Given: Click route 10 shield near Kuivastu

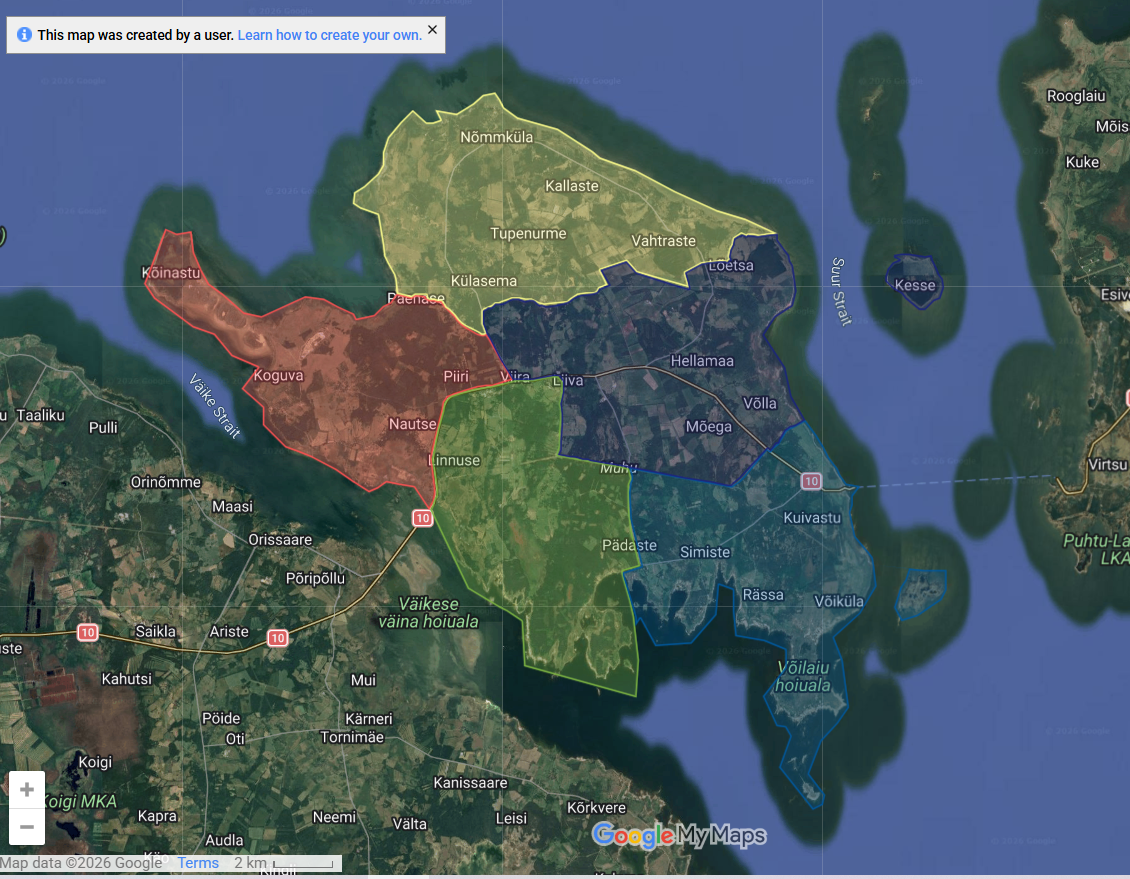Looking at the screenshot, I should click(x=810, y=482).
